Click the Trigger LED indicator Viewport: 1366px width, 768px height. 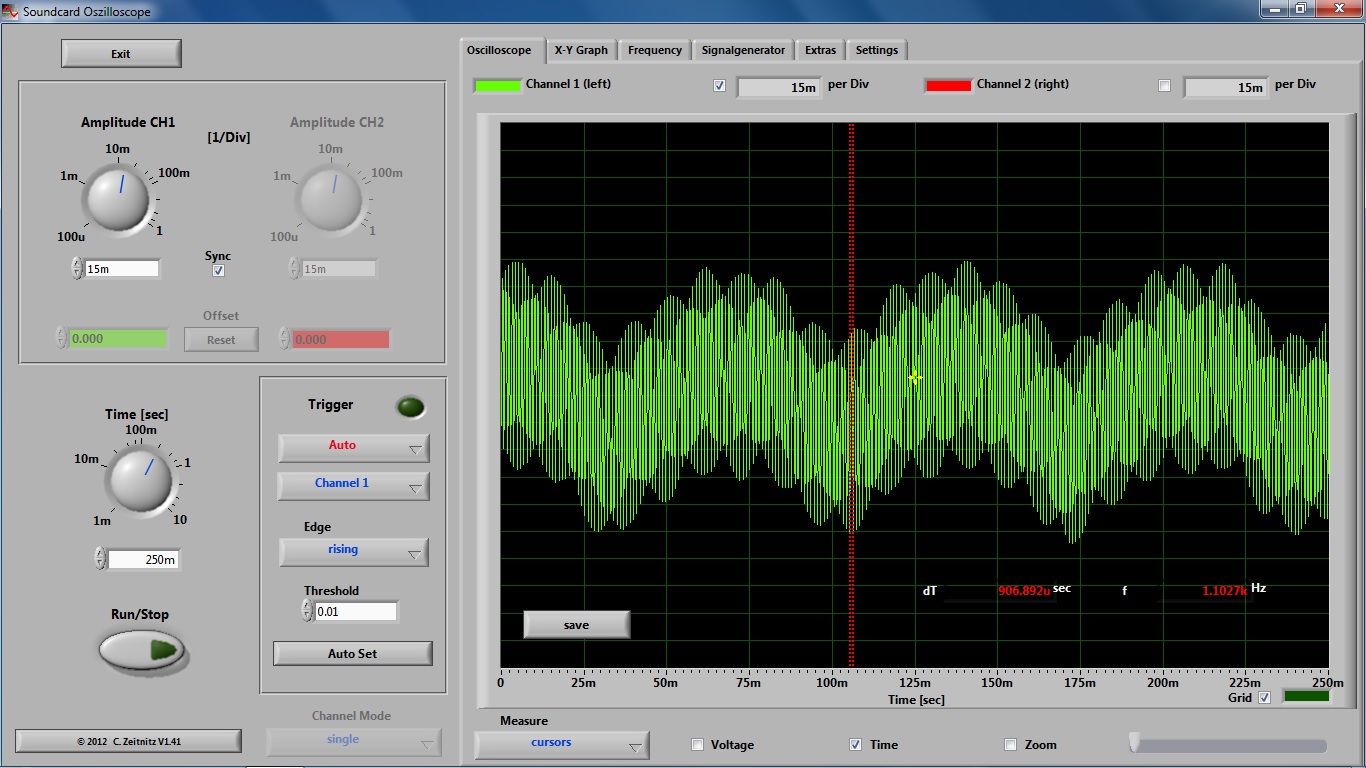[410, 407]
